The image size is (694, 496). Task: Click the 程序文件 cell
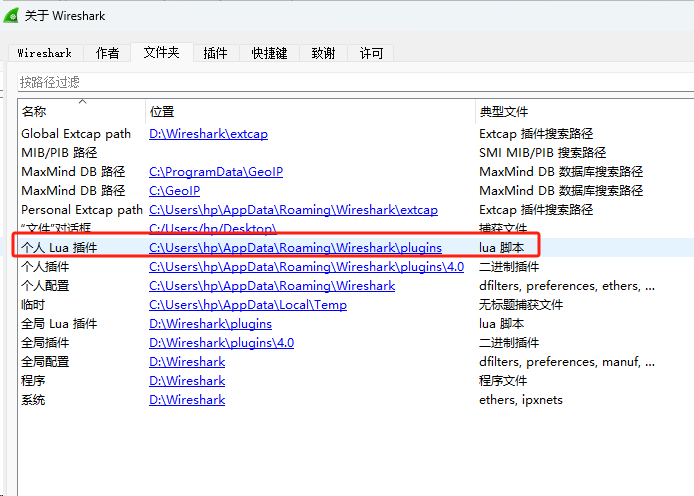click(503, 381)
